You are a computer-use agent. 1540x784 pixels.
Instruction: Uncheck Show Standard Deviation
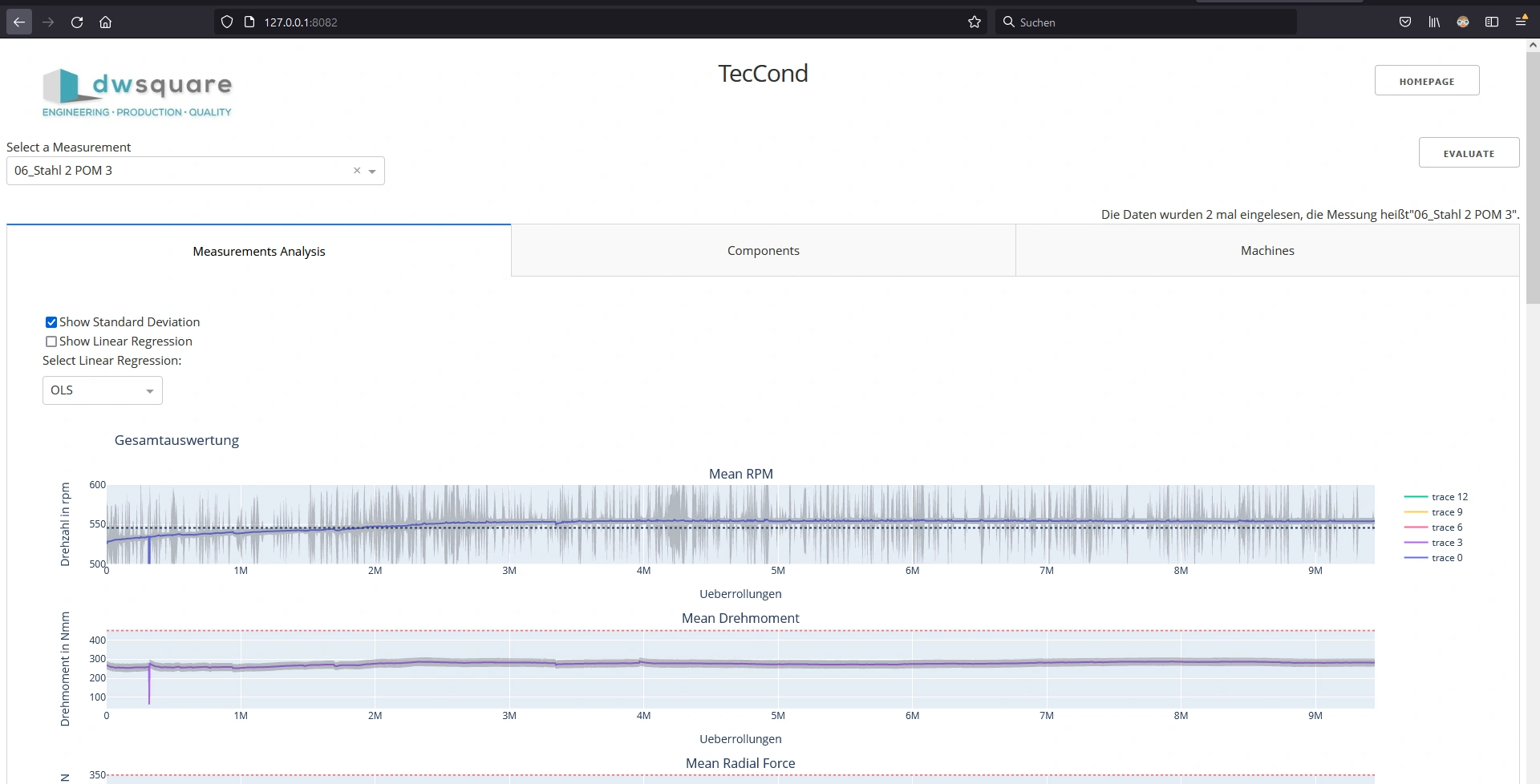tap(51, 322)
